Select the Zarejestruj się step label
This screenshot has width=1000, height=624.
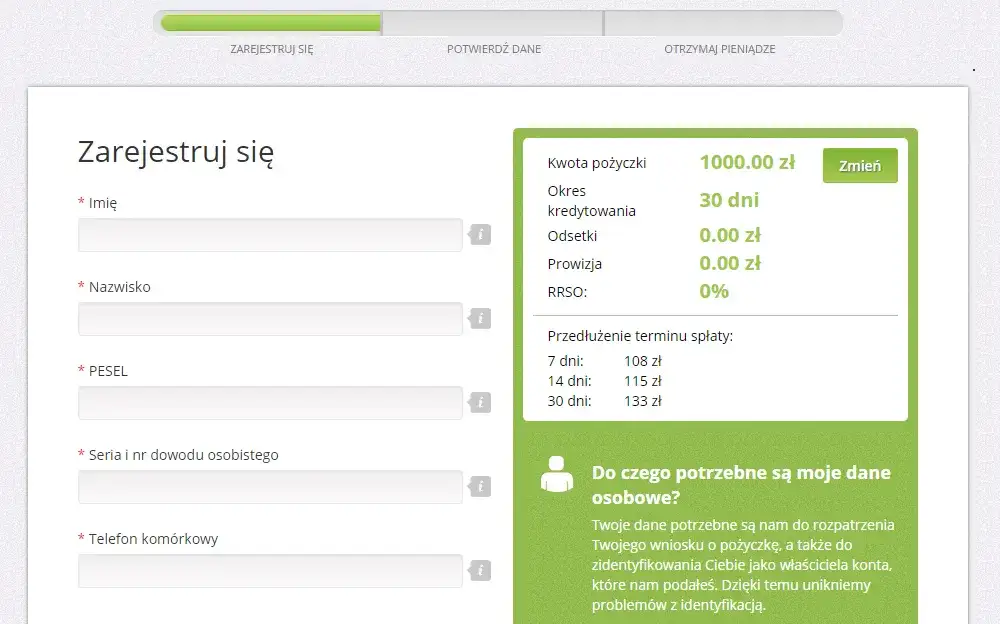270,48
